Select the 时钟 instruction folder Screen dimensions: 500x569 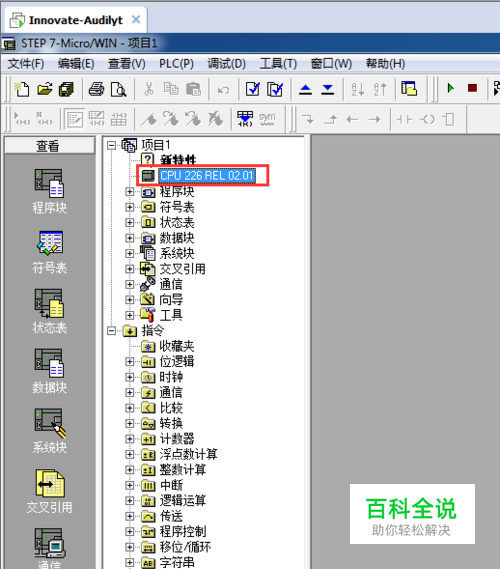pyautogui.click(x=171, y=377)
